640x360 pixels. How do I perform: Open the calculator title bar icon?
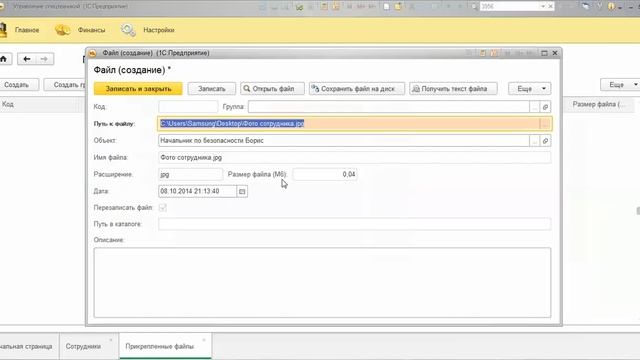[x=324, y=7]
